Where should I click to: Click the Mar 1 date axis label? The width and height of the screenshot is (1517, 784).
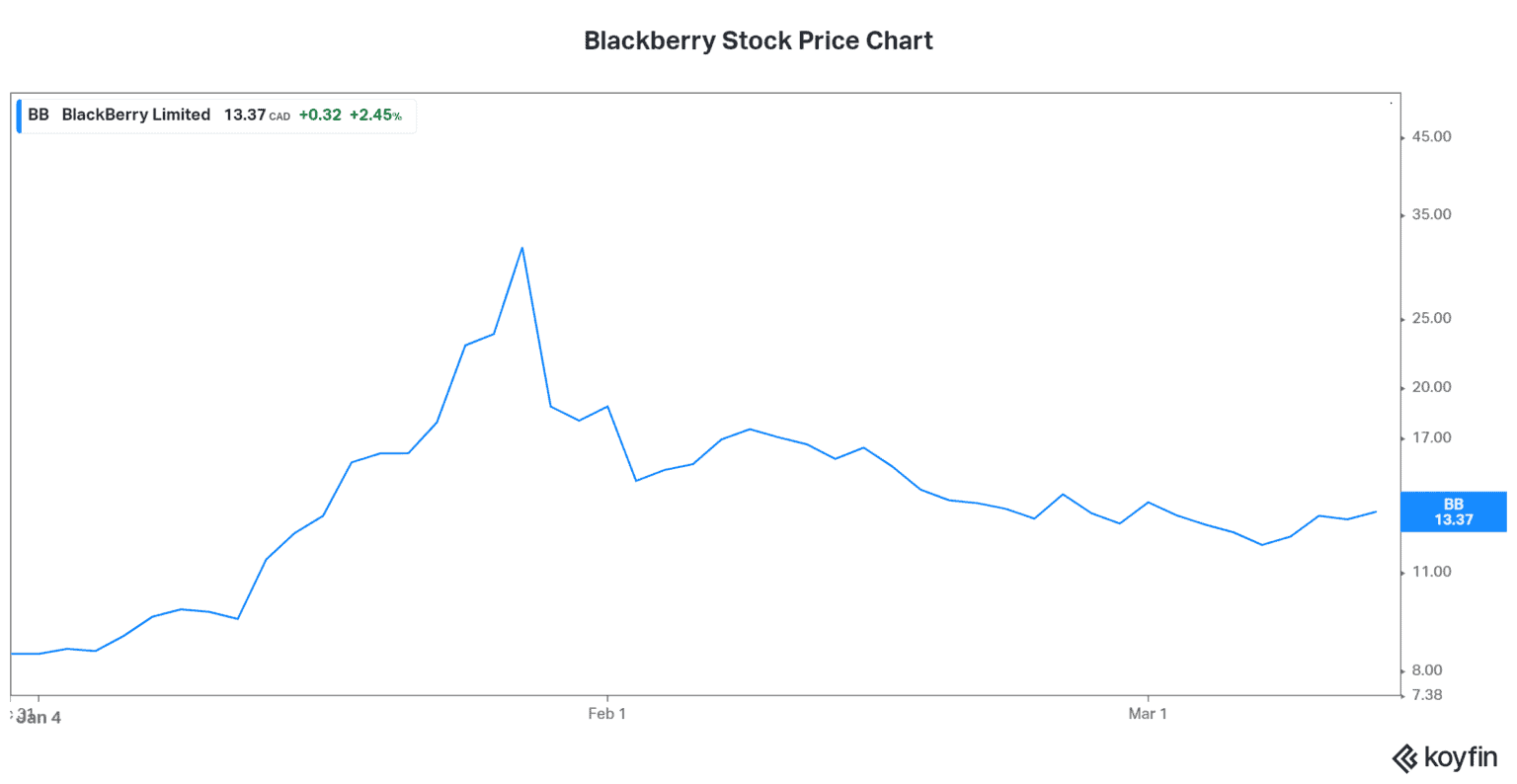point(1148,713)
